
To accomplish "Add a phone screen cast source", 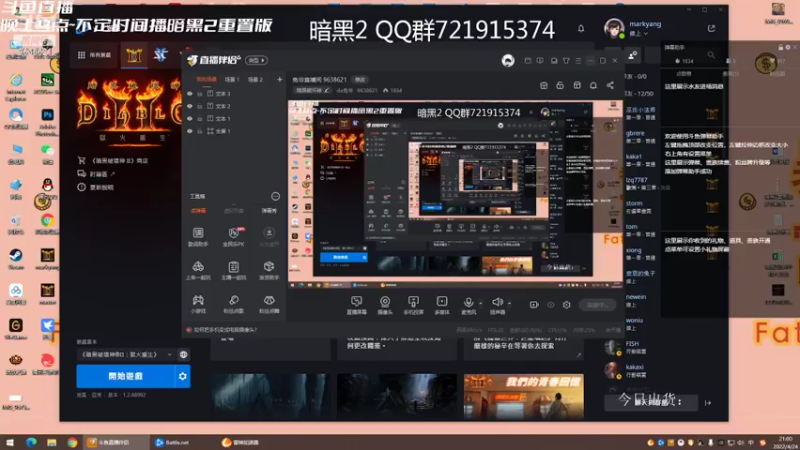I will point(413,305).
